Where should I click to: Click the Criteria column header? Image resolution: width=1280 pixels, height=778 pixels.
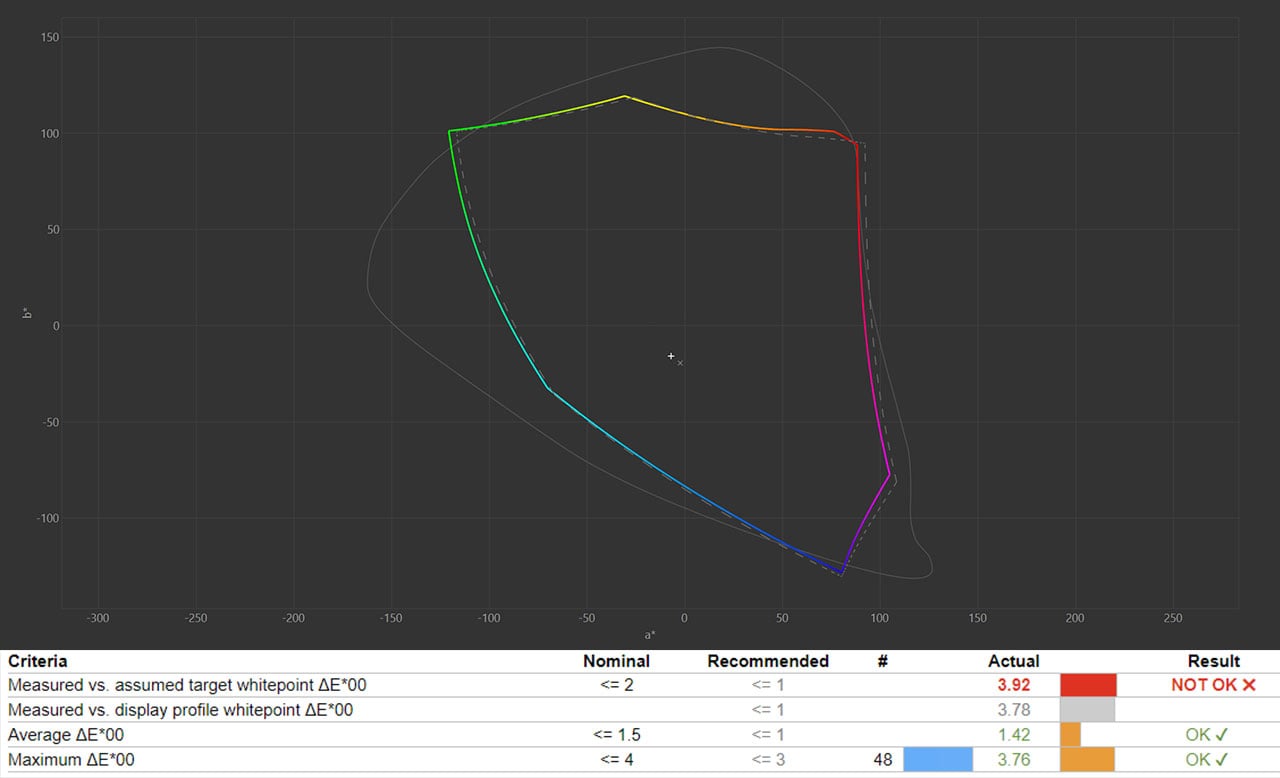[x=38, y=661]
